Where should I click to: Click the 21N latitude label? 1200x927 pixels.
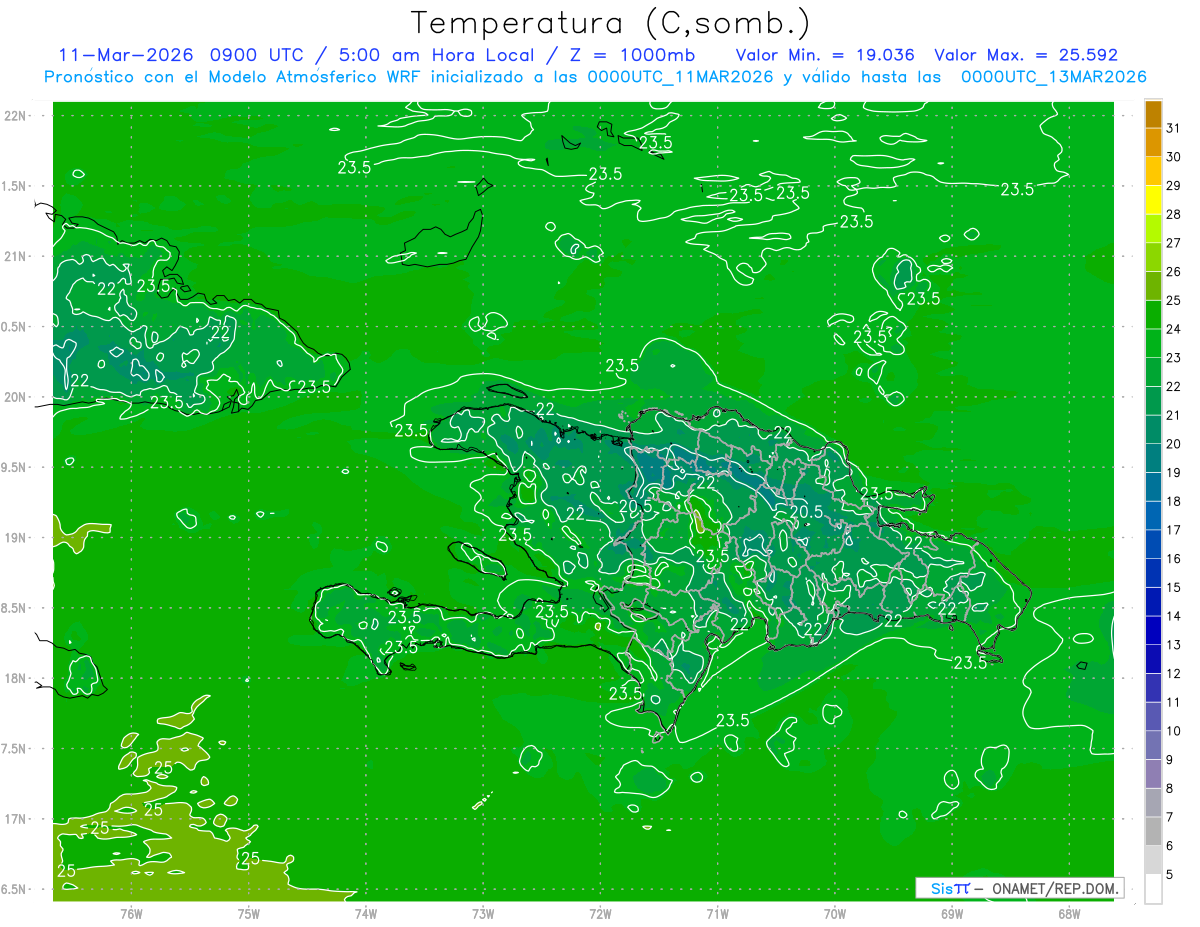[x=15, y=257]
